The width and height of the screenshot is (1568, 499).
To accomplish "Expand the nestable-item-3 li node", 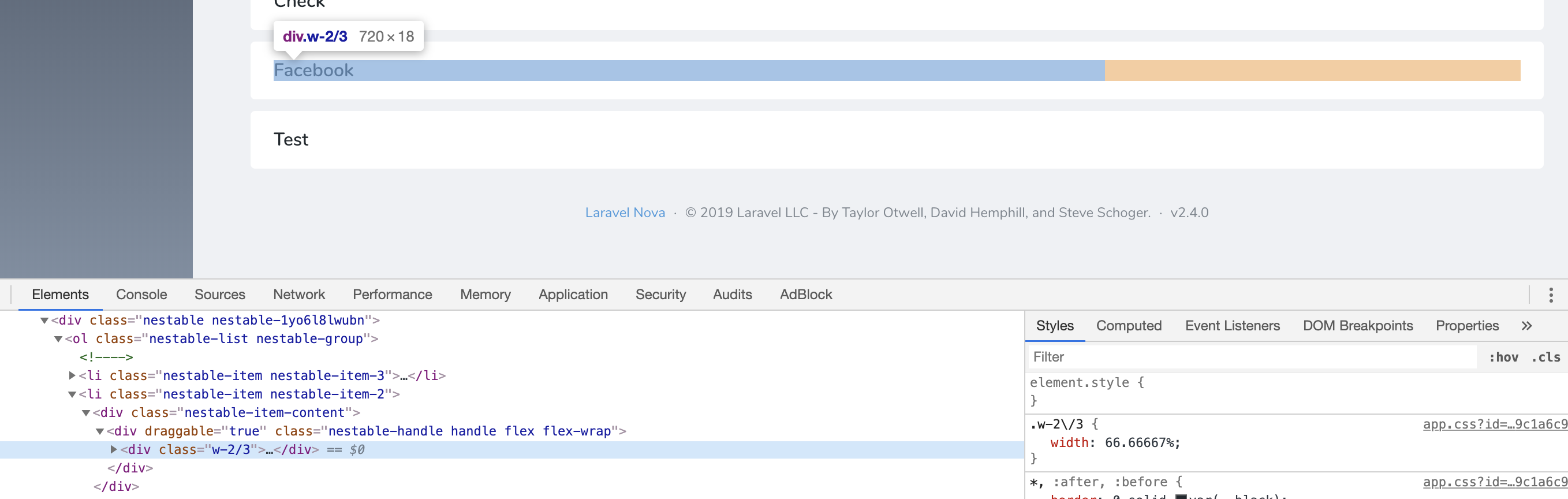I will (x=72, y=376).
